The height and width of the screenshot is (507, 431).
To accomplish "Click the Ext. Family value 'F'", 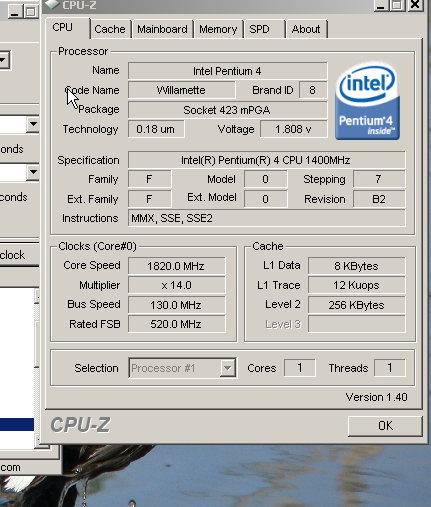I will (x=150, y=199).
